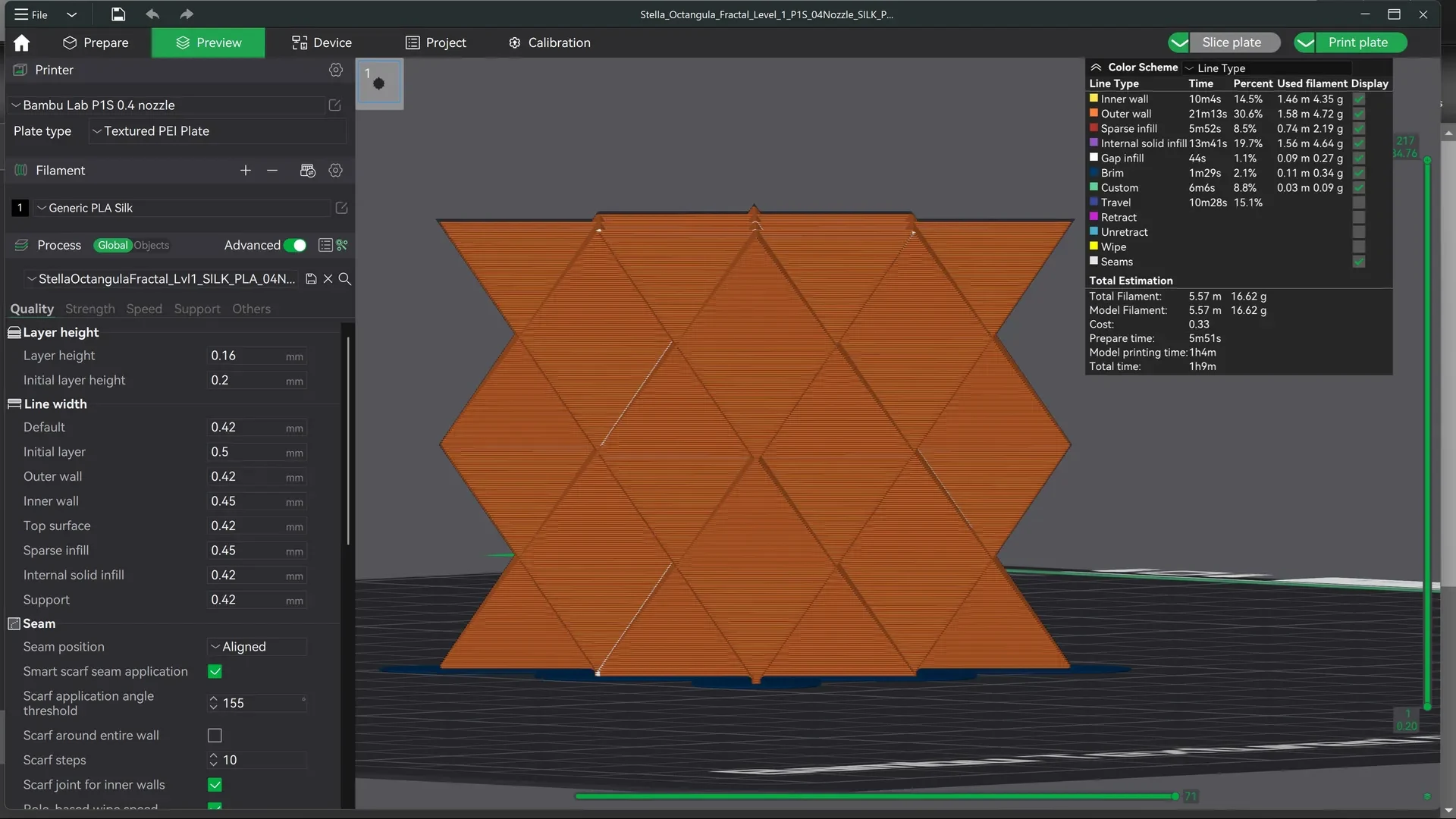
Task: Edit Generic PLA Silk preset icon
Action: click(x=341, y=208)
